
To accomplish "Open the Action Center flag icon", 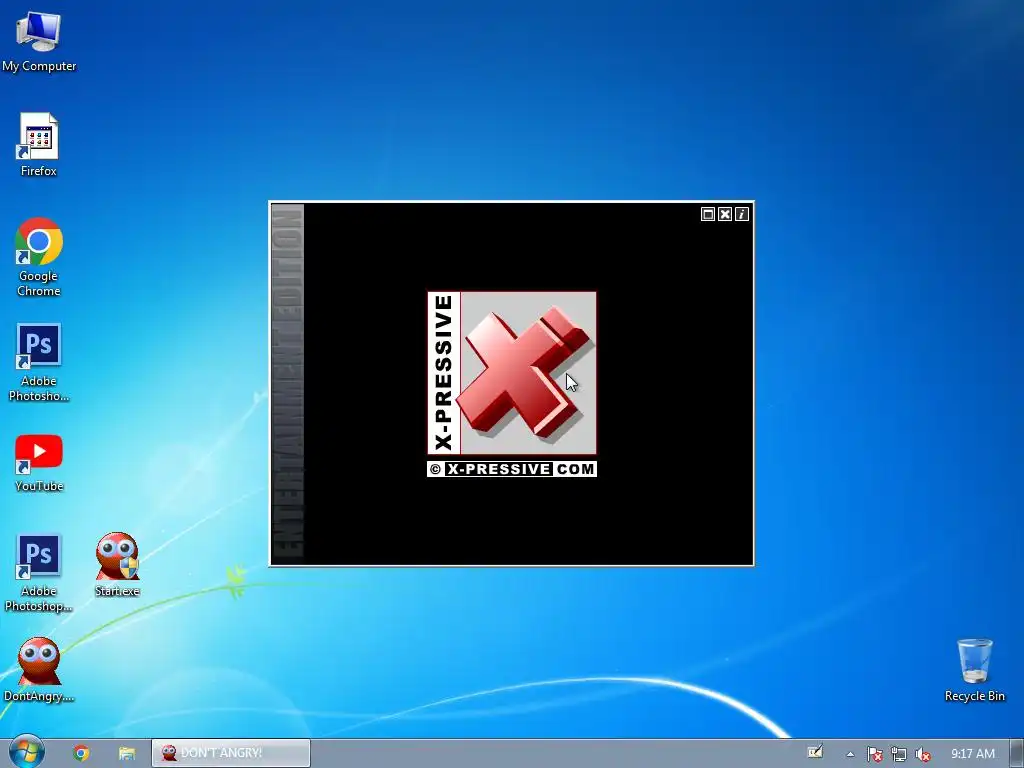I will point(874,754).
